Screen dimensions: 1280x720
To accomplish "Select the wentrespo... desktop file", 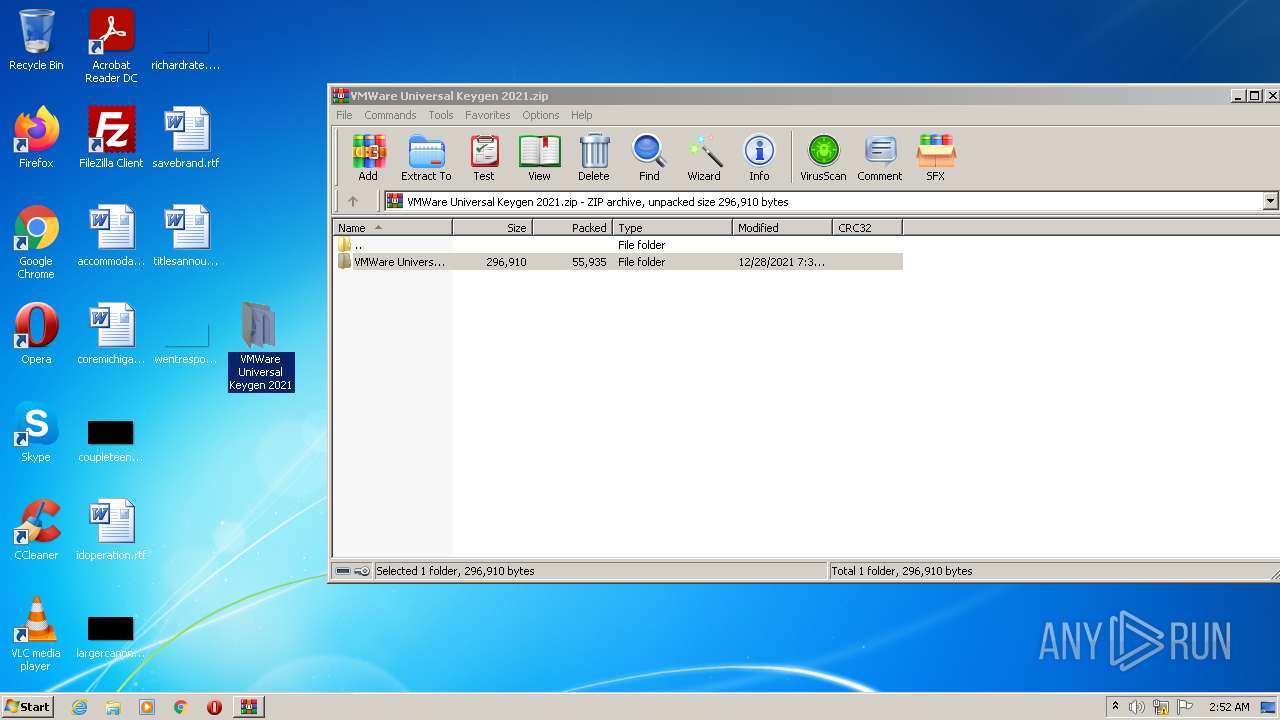I will coord(186,343).
